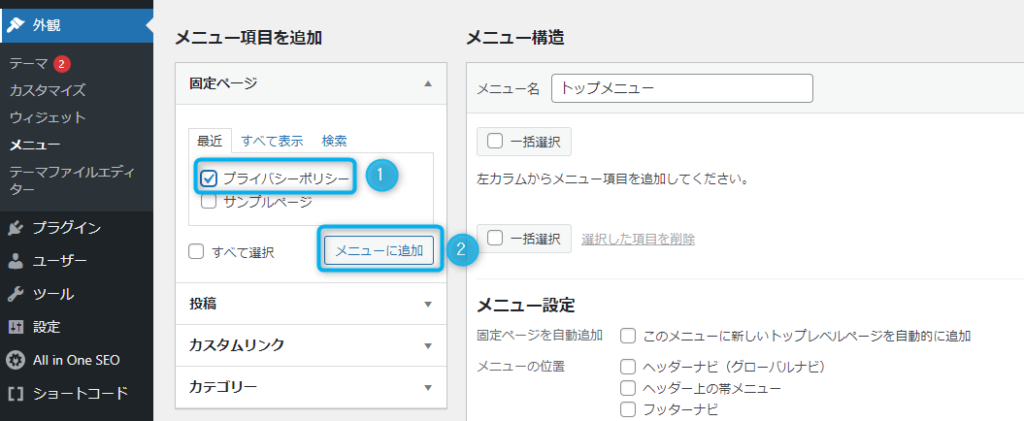Viewport: 1024px width, 421px height.
Task: Expand the カスタムリンク section arrow
Action: point(428,346)
